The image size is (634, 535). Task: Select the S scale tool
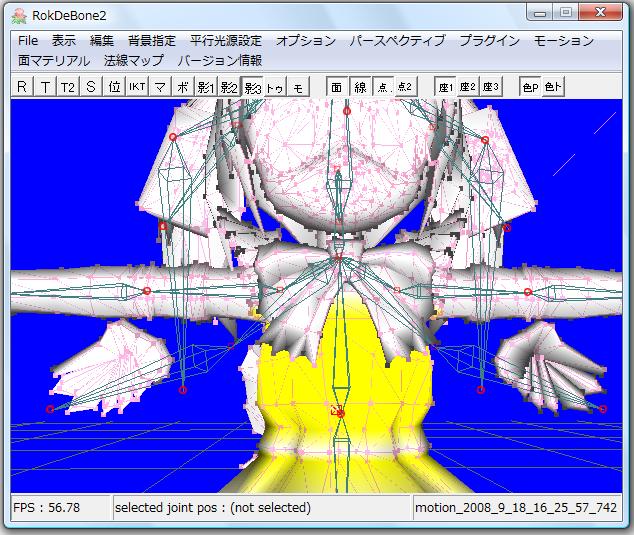coord(91,87)
